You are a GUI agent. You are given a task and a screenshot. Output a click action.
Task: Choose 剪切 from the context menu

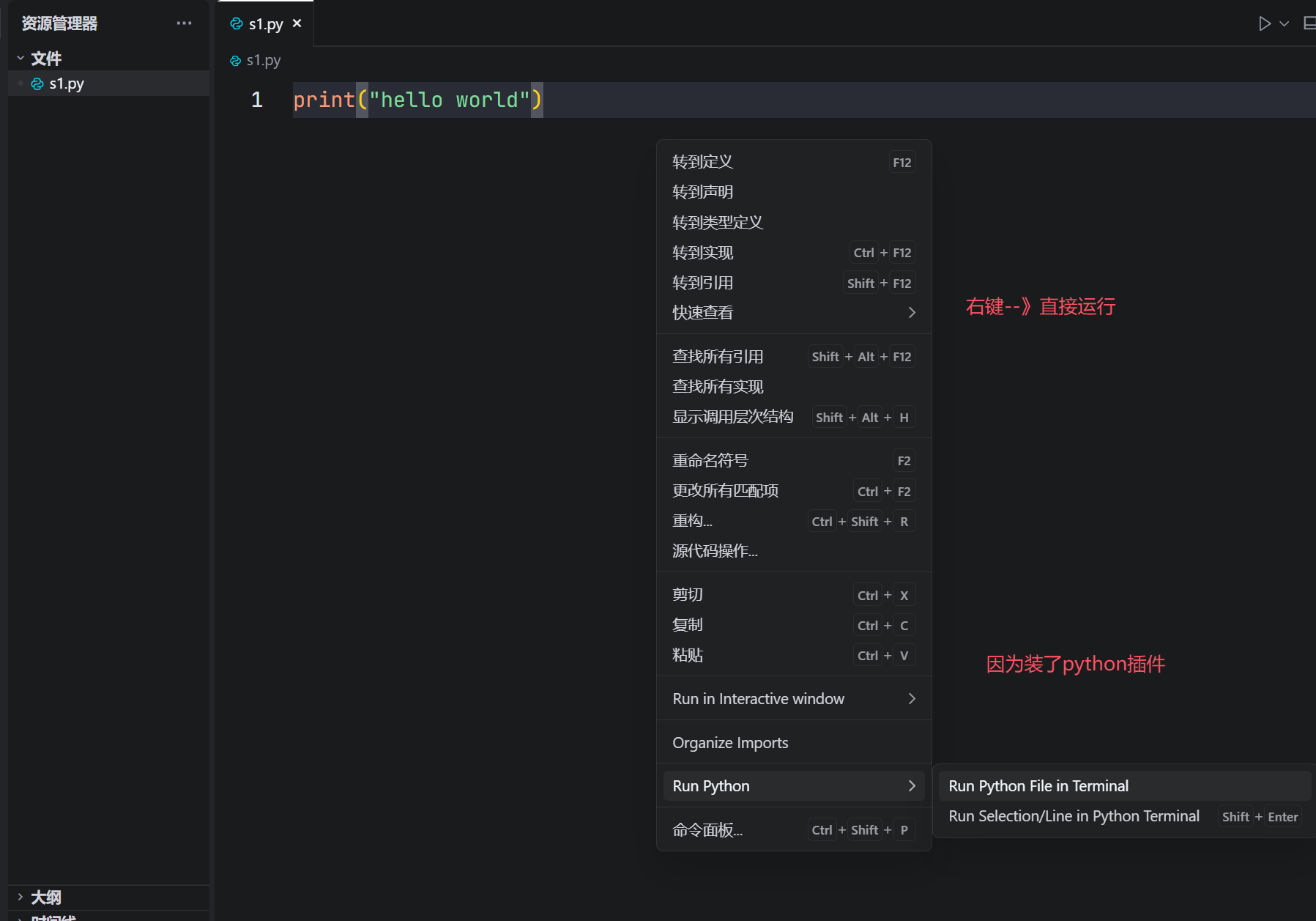pos(794,595)
